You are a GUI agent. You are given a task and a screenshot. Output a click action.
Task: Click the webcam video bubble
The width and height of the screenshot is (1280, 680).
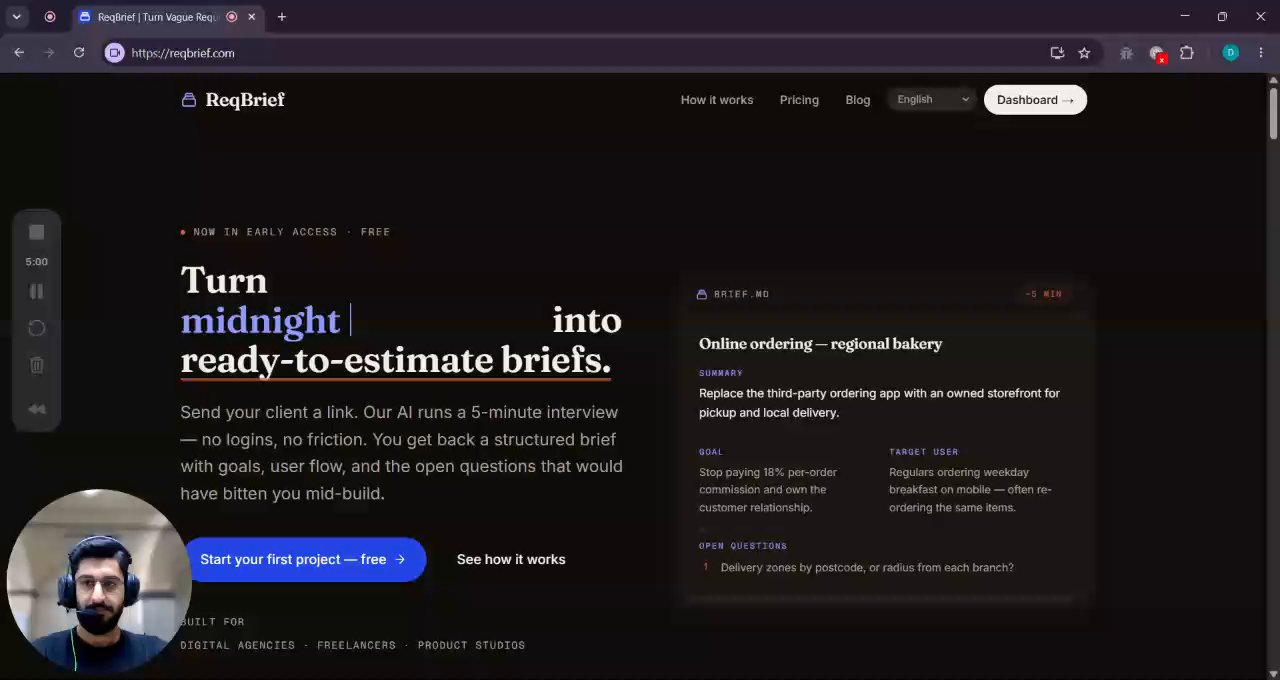tap(98, 582)
